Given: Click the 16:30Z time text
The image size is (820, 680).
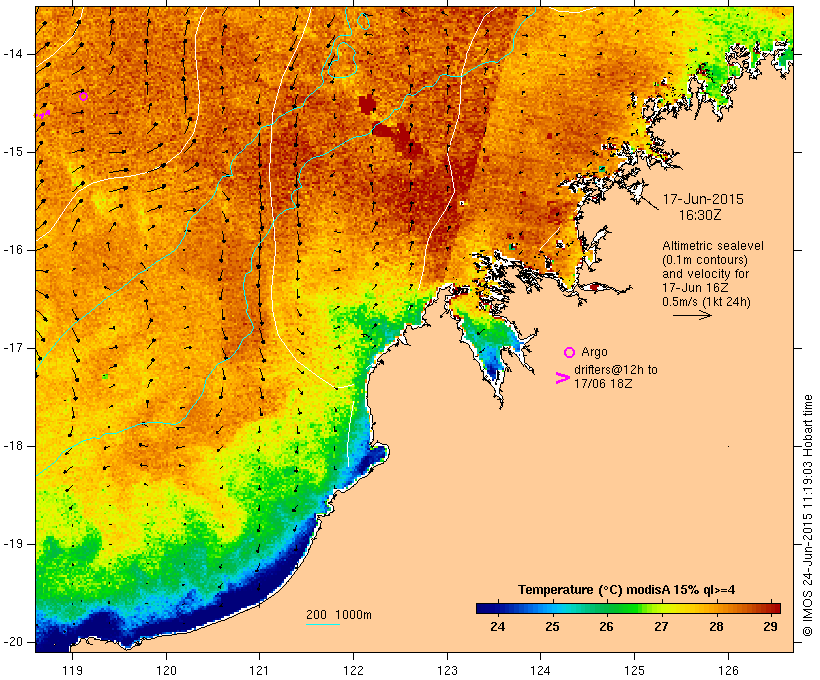Looking at the screenshot, I should click(x=700, y=215).
